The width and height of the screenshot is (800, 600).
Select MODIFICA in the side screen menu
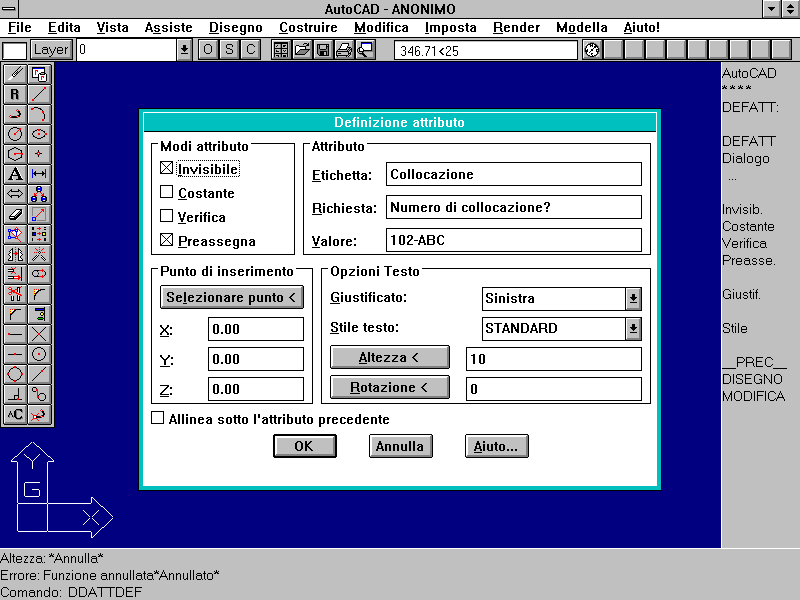click(754, 396)
